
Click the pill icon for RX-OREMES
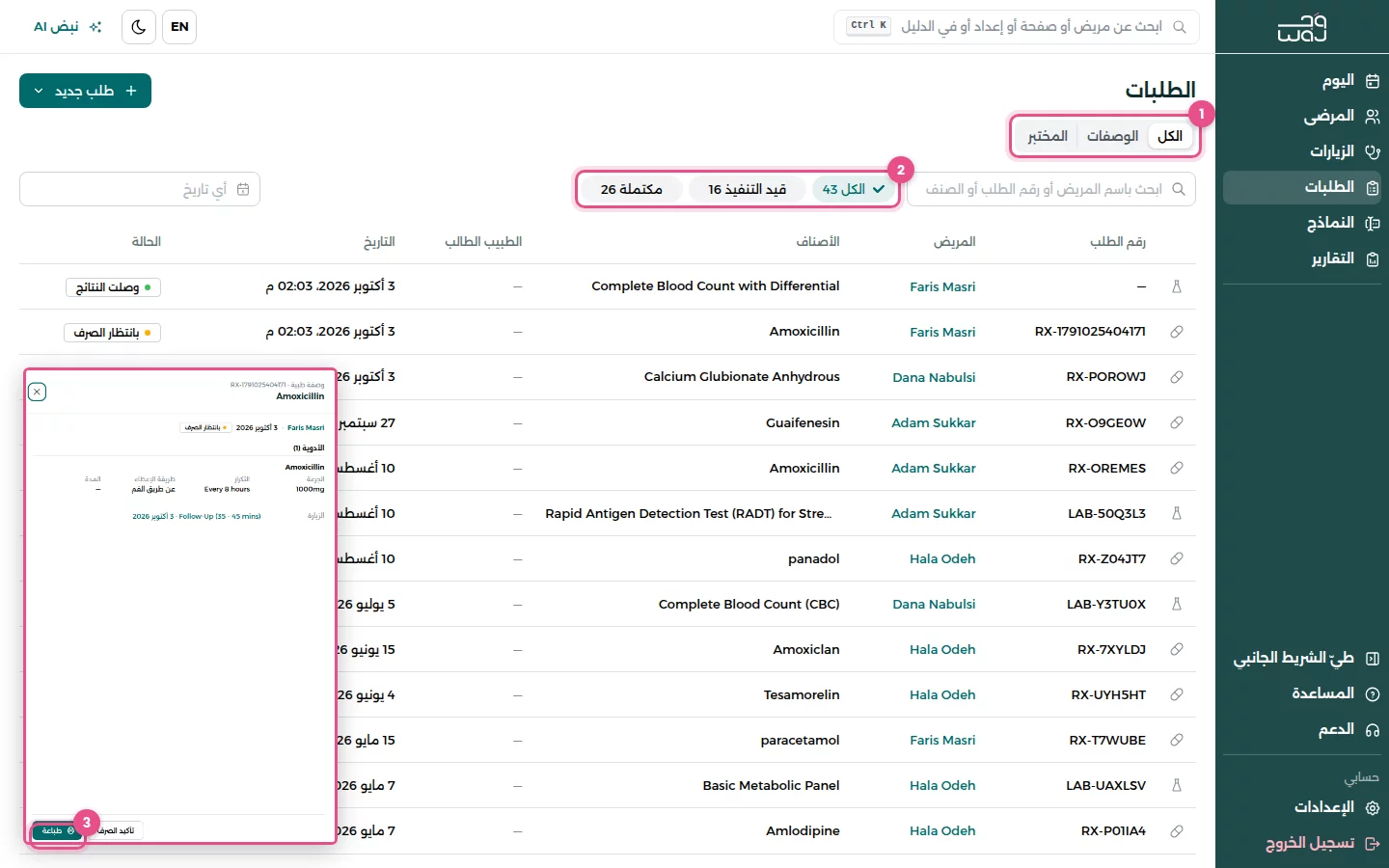tap(1177, 468)
